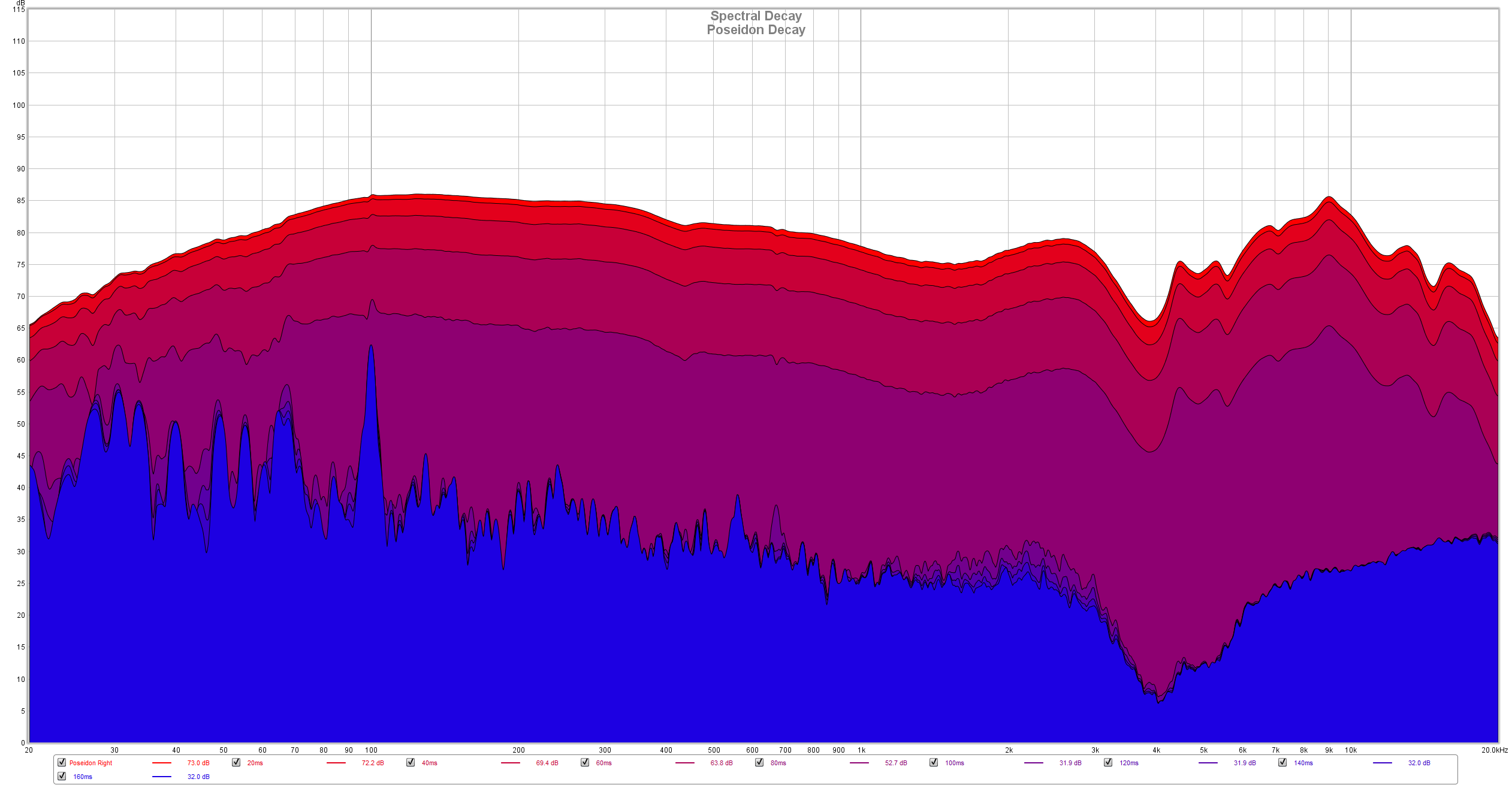This screenshot has height=785, width=1512.
Task: Click the dB unit label on vertical axis
Action: tap(20, 3)
